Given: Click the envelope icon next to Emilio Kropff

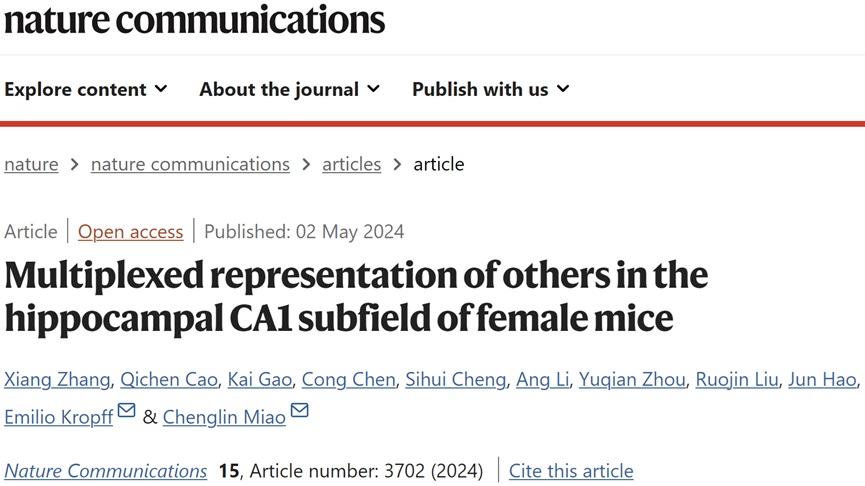Looking at the screenshot, I should [127, 412].
